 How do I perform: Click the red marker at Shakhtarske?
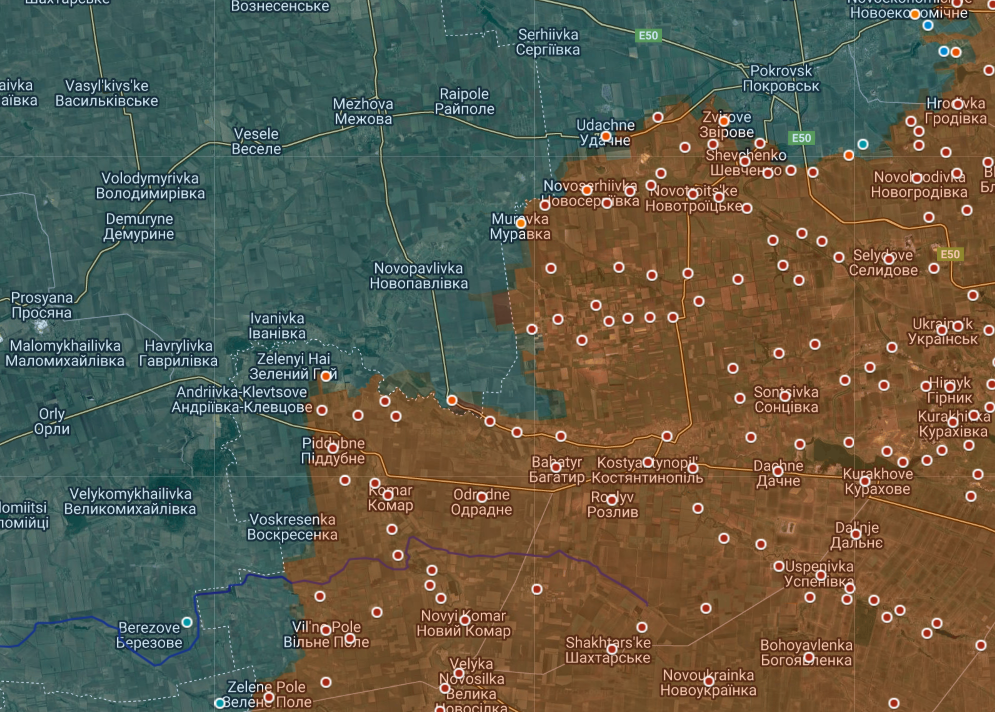(612, 649)
